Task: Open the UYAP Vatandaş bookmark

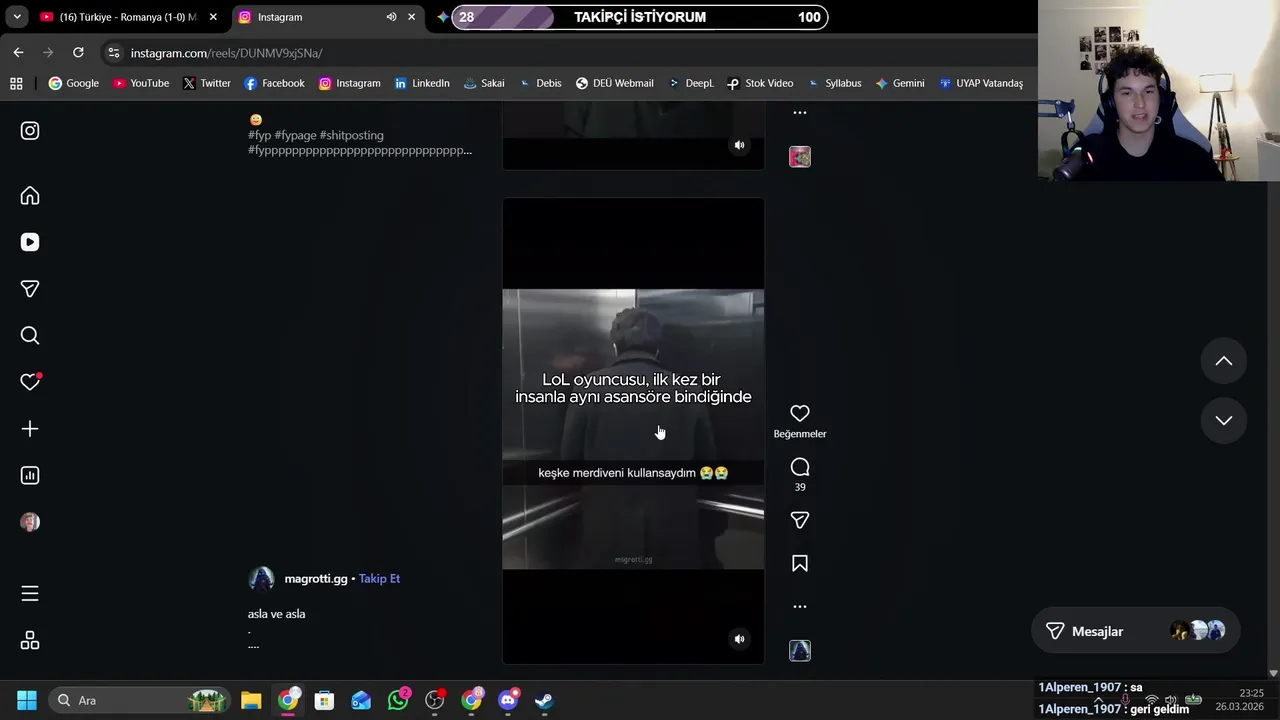Action: (x=981, y=83)
